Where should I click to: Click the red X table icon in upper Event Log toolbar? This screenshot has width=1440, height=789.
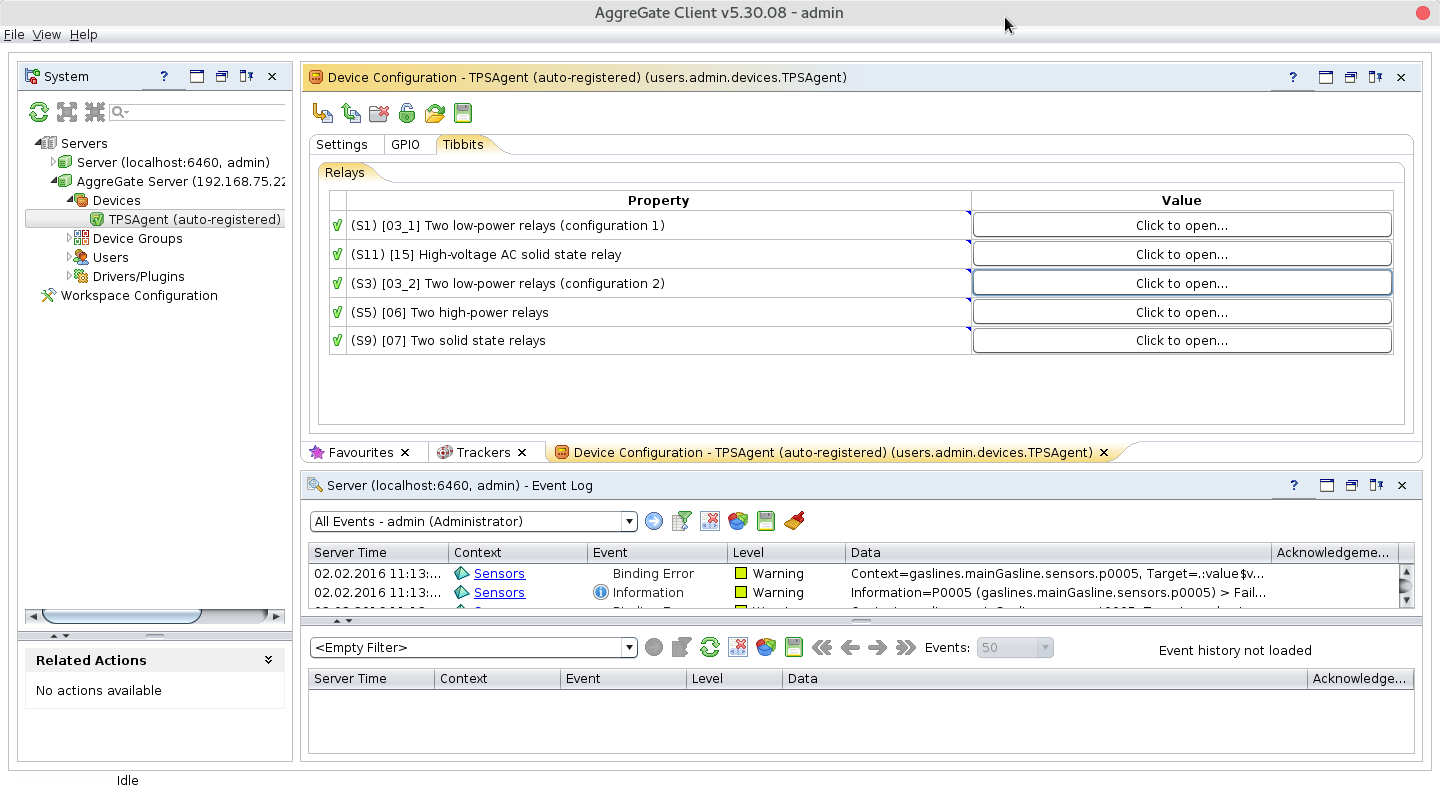[710, 521]
